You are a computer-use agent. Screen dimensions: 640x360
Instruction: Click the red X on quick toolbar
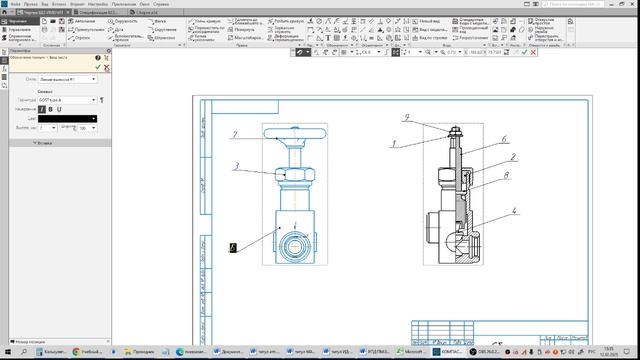533,52
